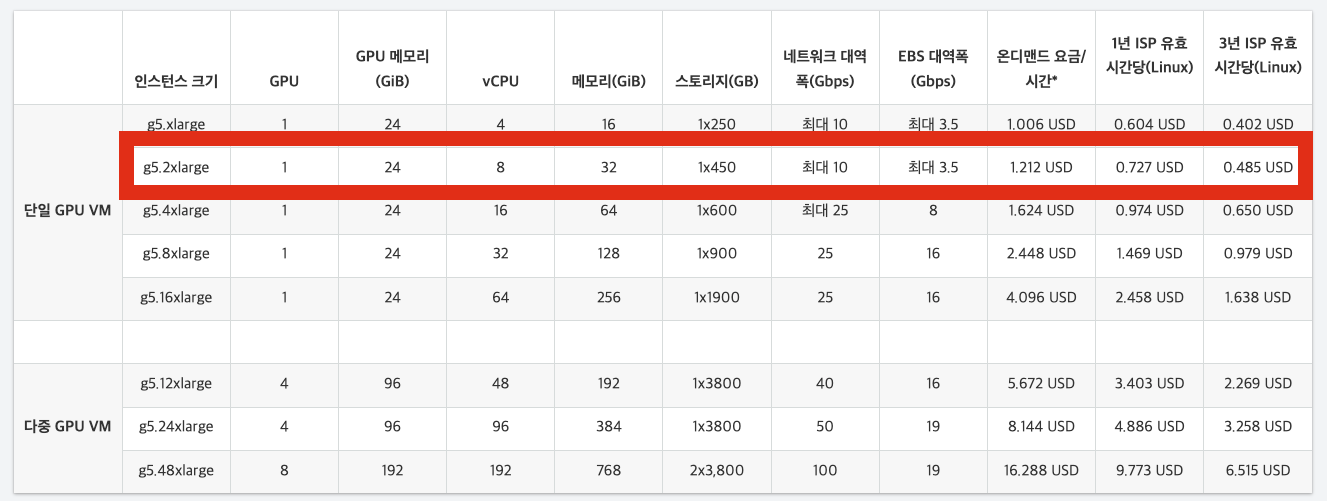Click the 2.458 USD 1-year price

[1149, 297]
